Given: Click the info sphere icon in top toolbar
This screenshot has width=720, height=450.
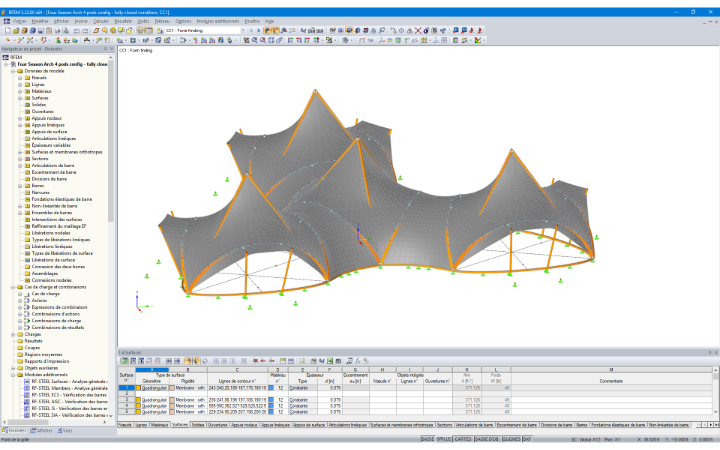Looking at the screenshot, I should tap(426, 30).
